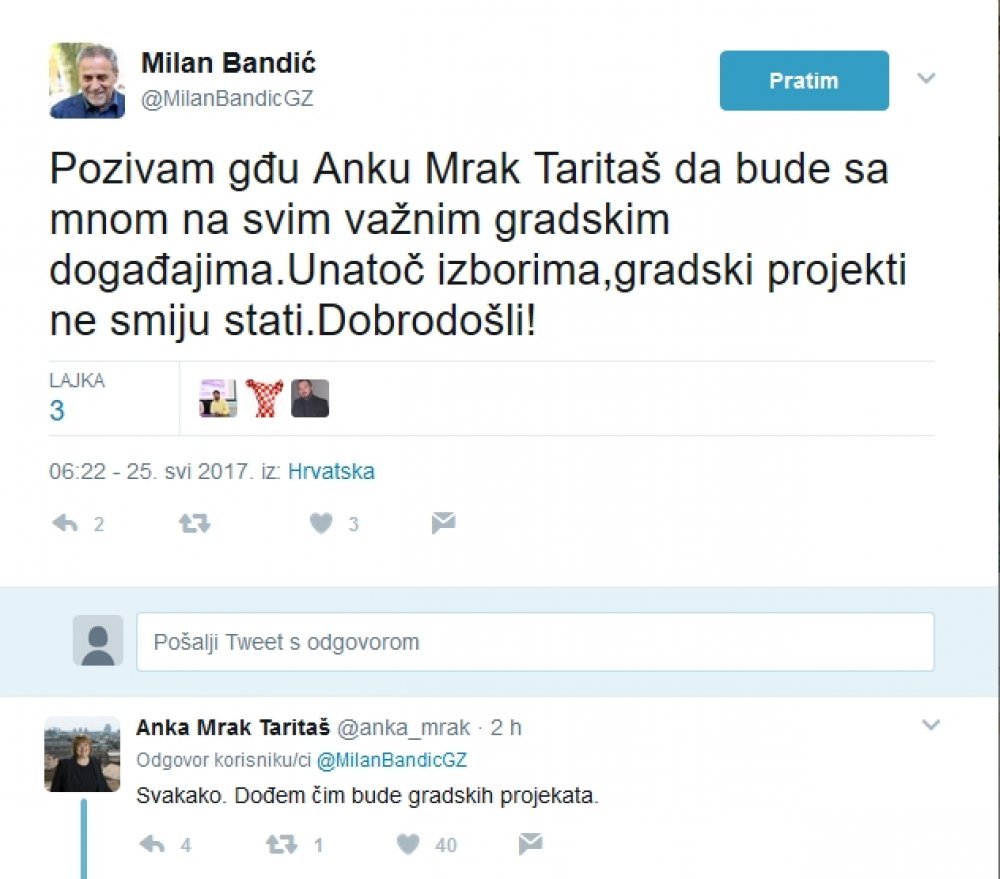The width and height of the screenshot is (1000, 879).
Task: Message Anka Mrak Taritaš's reply via envelope icon
Action: pos(531,844)
